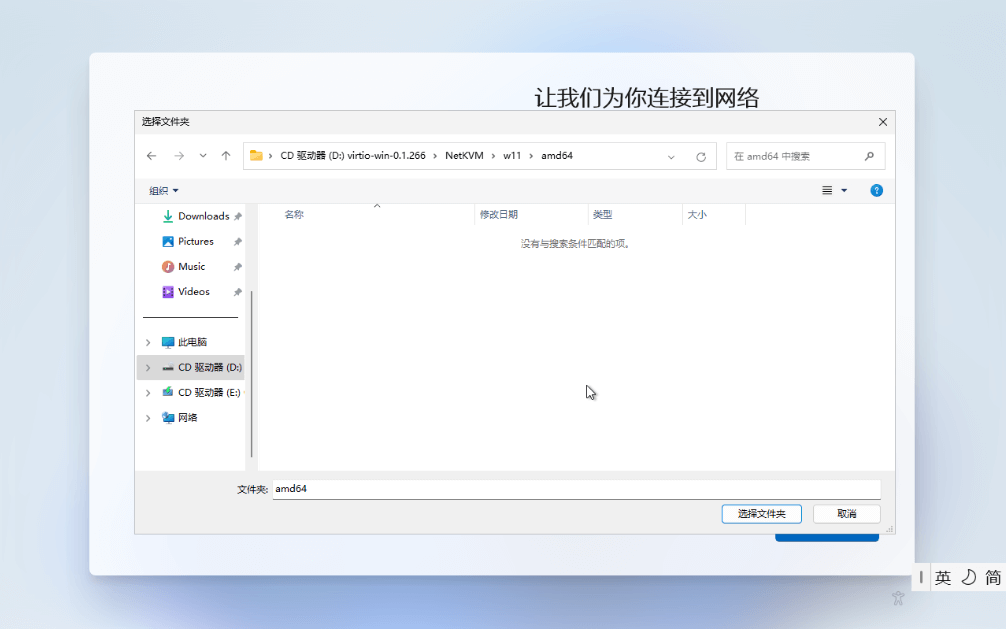Expand the CD 驱动器 (E:) node

click(x=148, y=393)
